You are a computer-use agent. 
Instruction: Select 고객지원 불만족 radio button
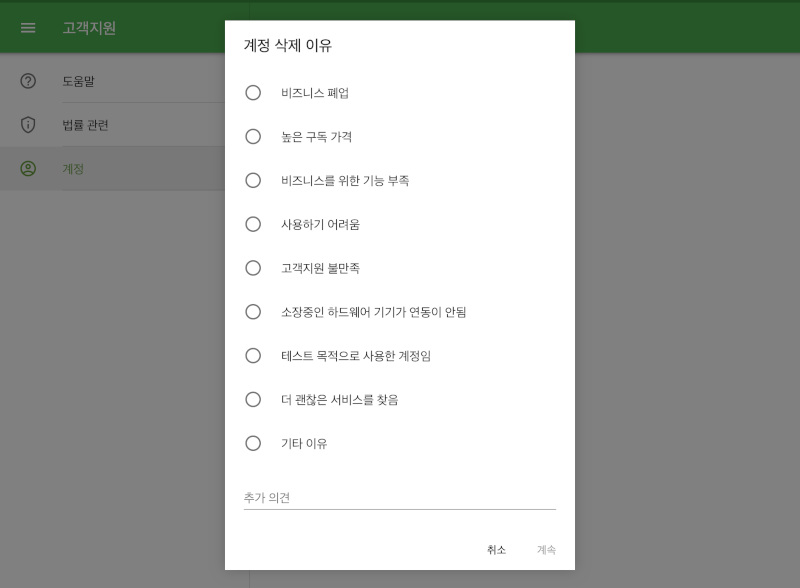[253, 268]
